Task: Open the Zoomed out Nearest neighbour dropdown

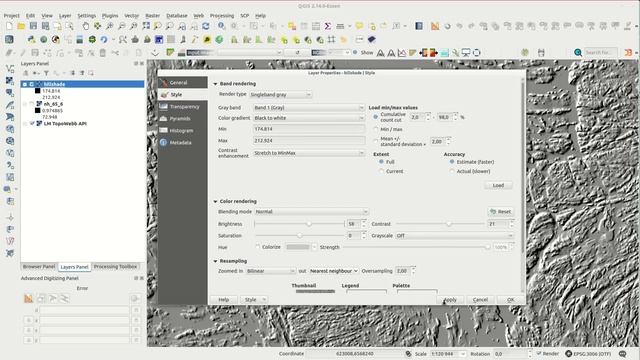Action: [333, 271]
